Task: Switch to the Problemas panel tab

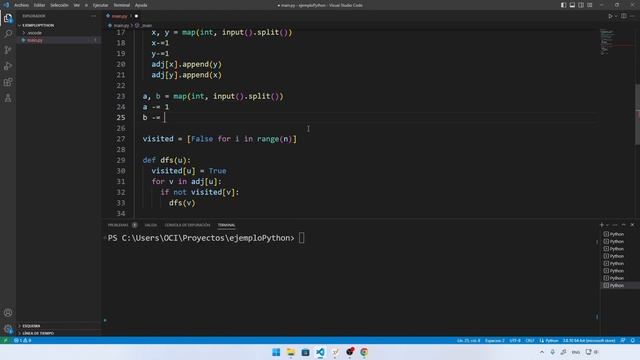Action: [118, 225]
